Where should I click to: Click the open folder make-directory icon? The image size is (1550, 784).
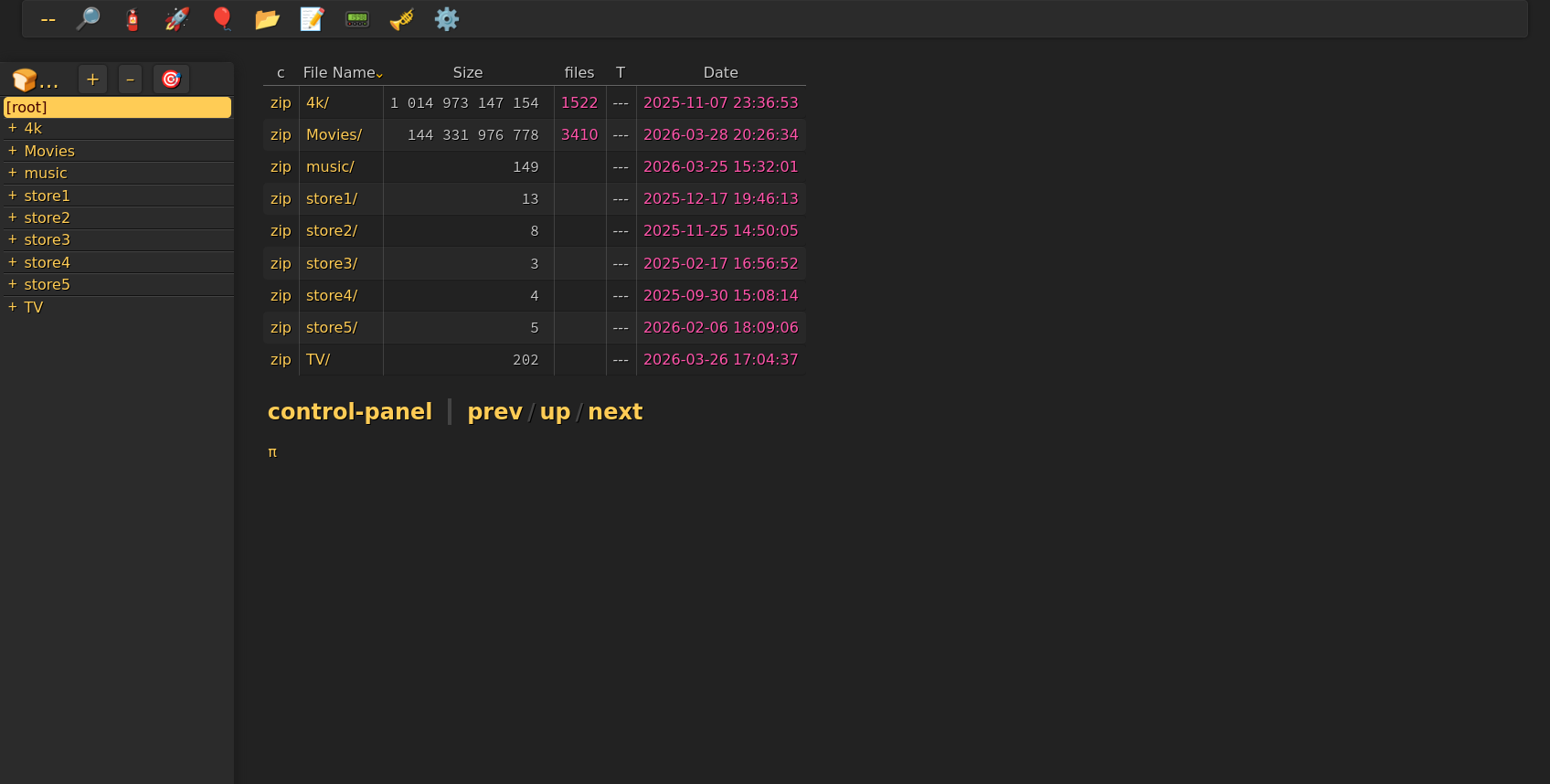(267, 19)
